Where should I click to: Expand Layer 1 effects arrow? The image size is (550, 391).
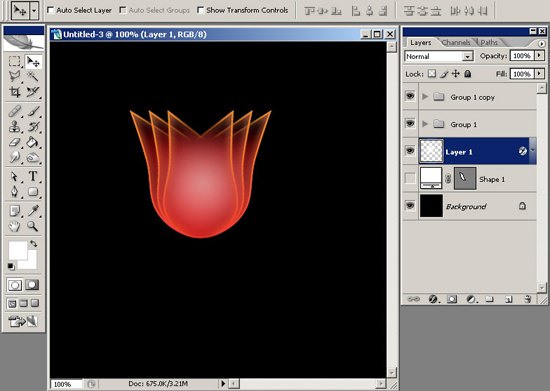point(533,150)
